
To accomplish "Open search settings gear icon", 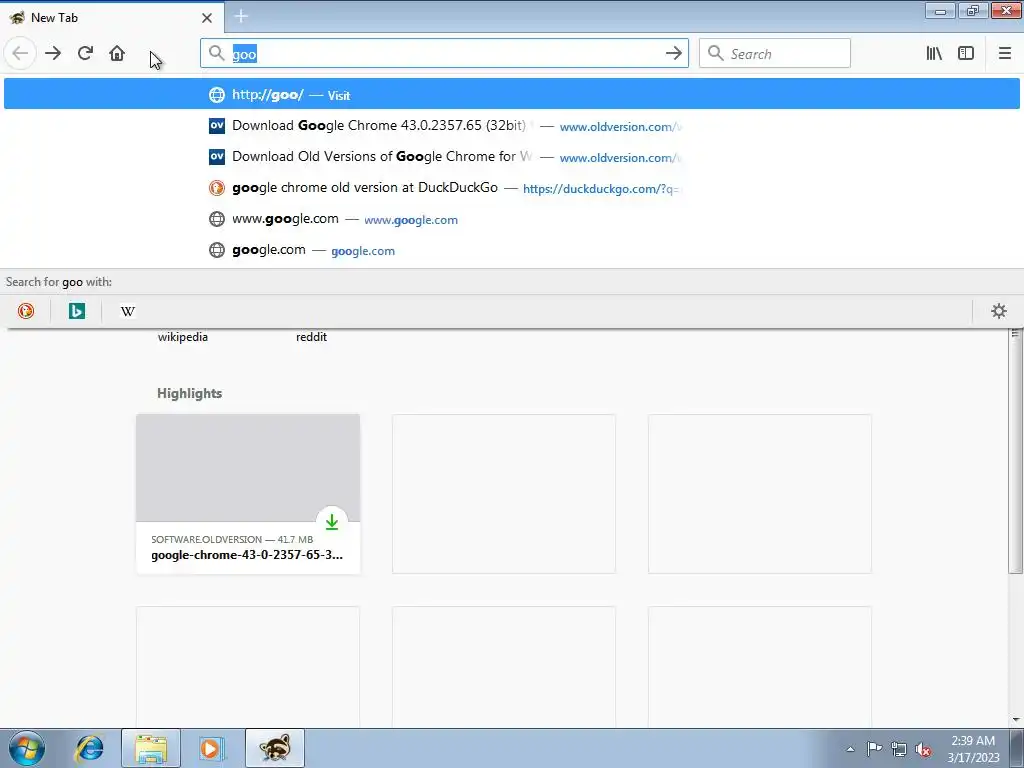I will (999, 311).
